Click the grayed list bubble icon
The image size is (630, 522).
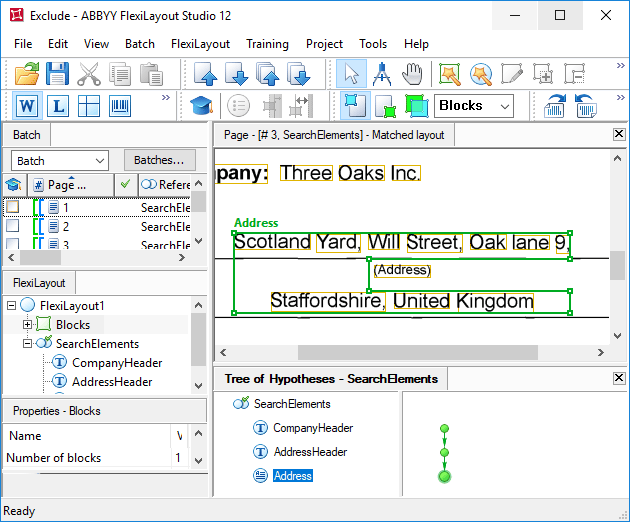(238, 106)
